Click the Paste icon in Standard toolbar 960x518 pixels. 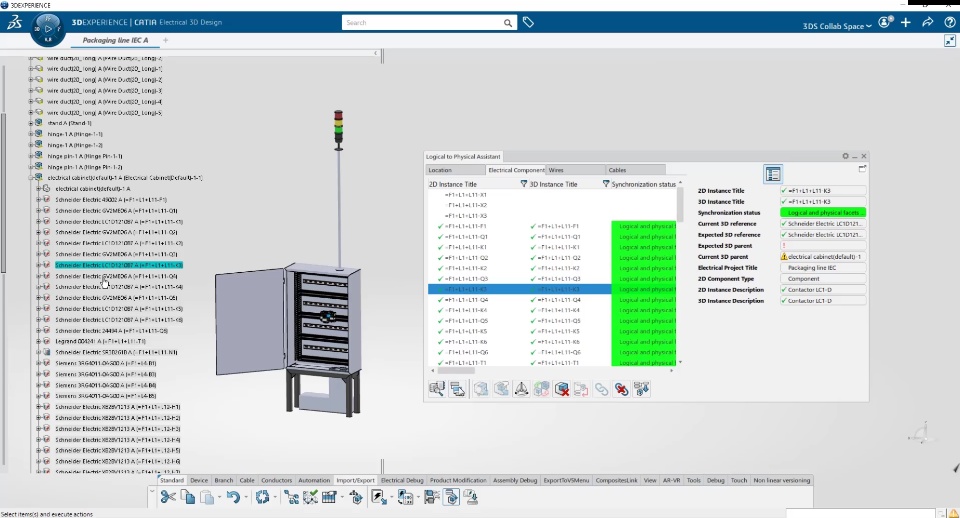[207, 497]
